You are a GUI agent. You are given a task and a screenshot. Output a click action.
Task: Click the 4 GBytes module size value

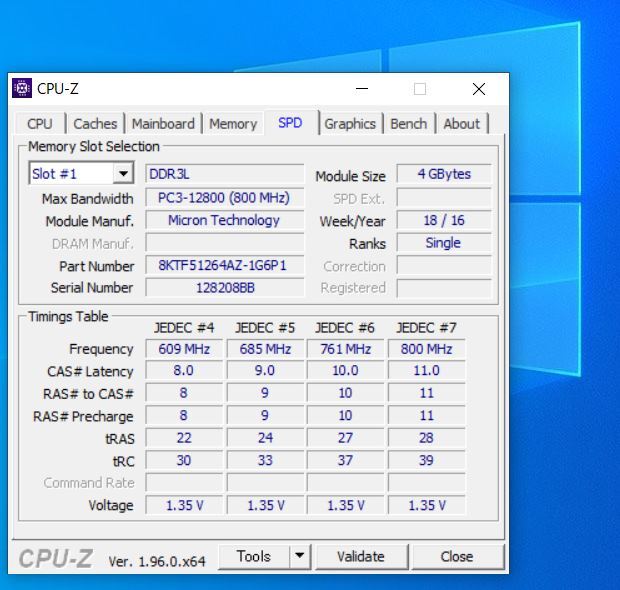[444, 174]
